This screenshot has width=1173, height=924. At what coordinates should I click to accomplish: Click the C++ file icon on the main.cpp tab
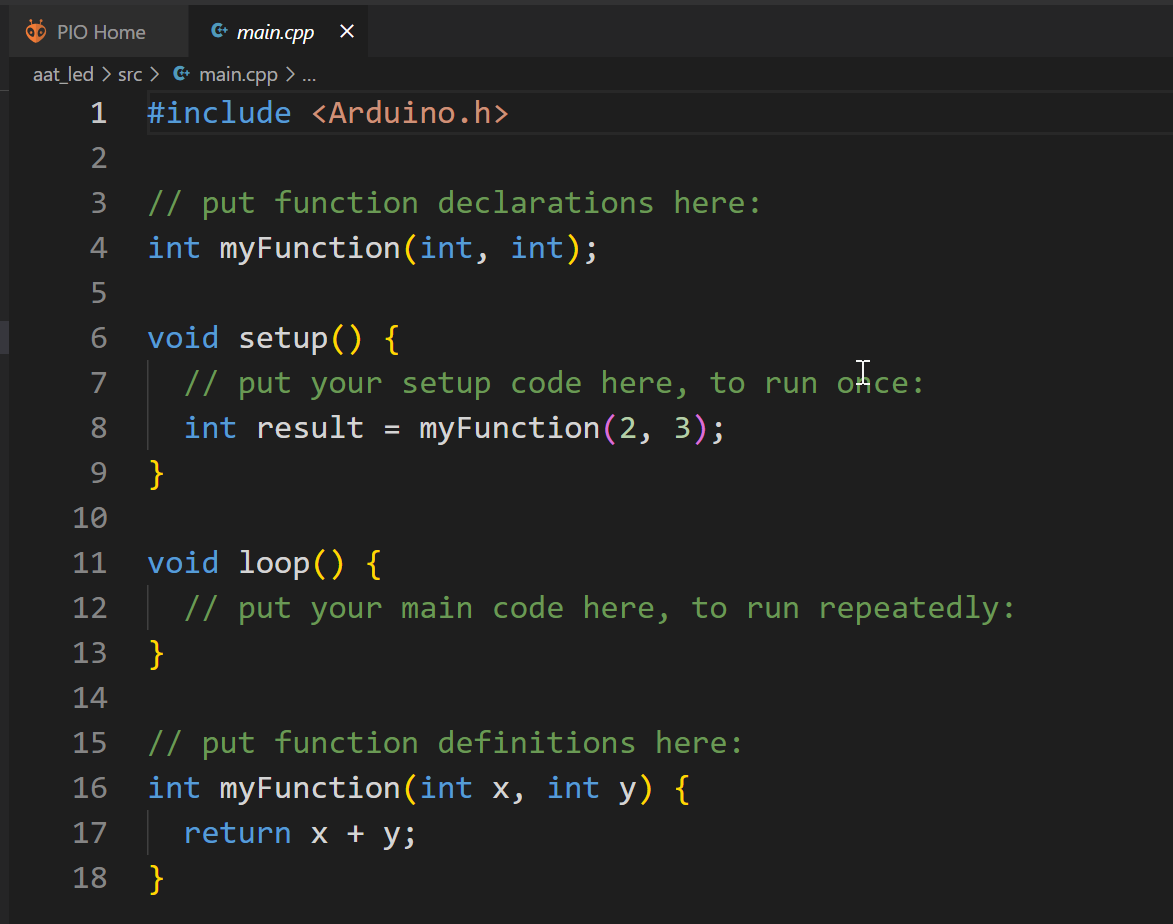click(219, 31)
